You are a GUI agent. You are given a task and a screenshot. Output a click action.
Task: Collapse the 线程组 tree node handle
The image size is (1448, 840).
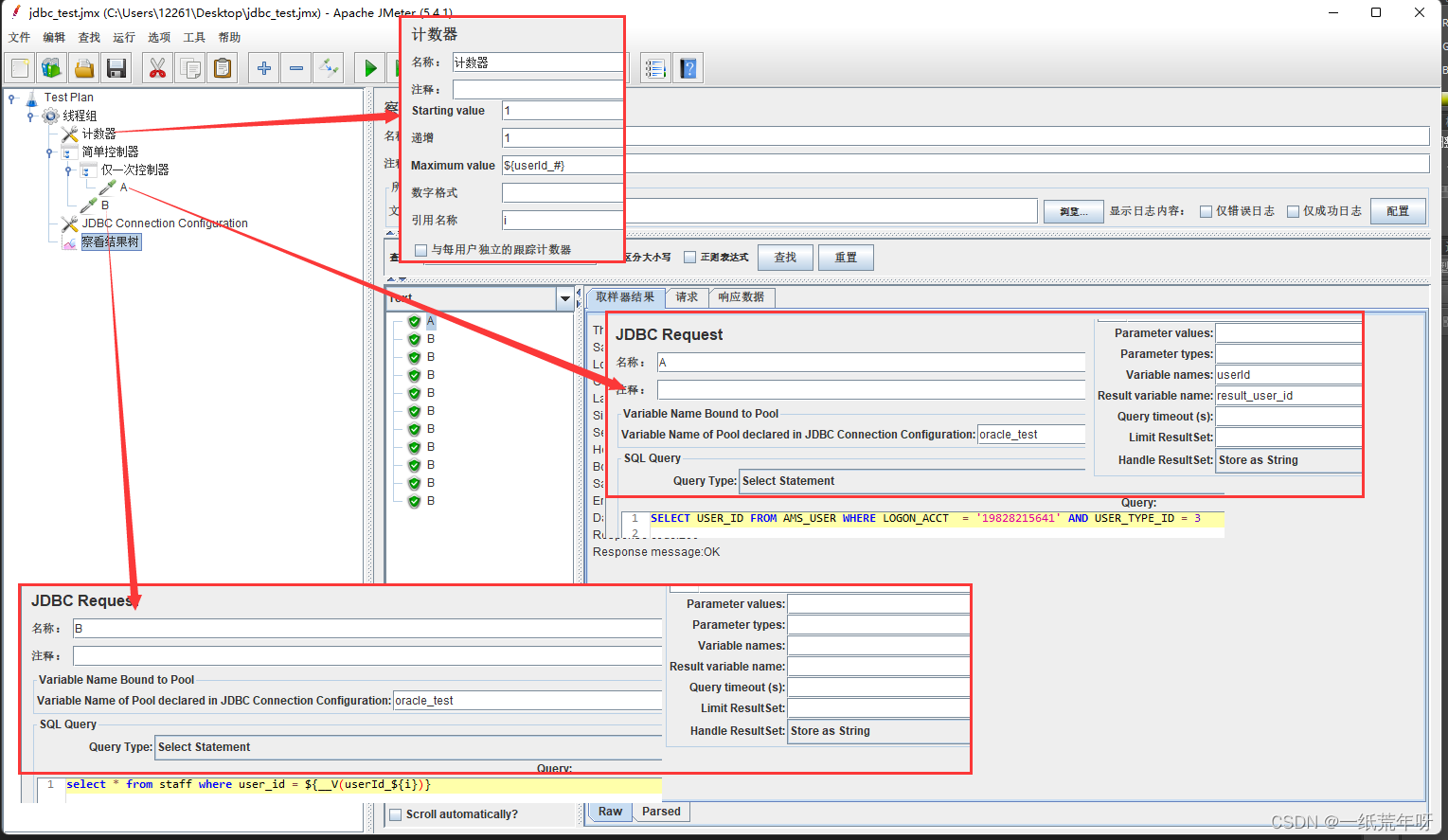click(x=31, y=116)
